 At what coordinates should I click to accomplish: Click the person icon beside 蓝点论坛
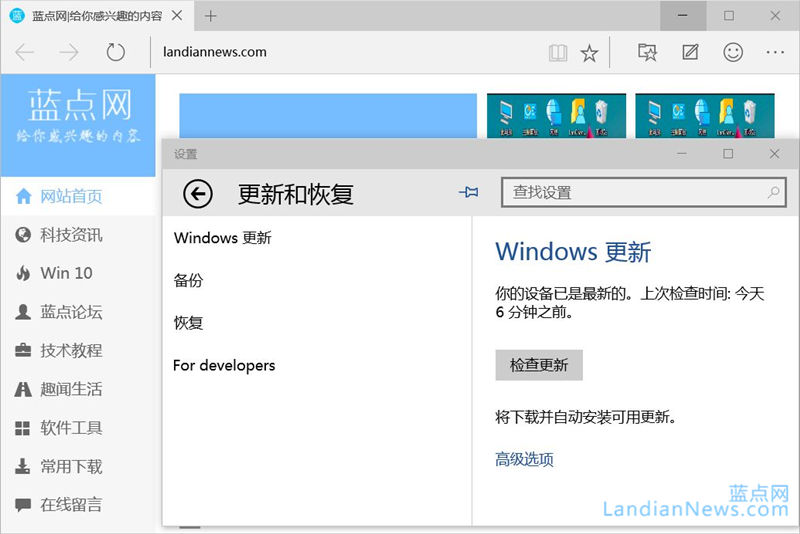click(23, 312)
